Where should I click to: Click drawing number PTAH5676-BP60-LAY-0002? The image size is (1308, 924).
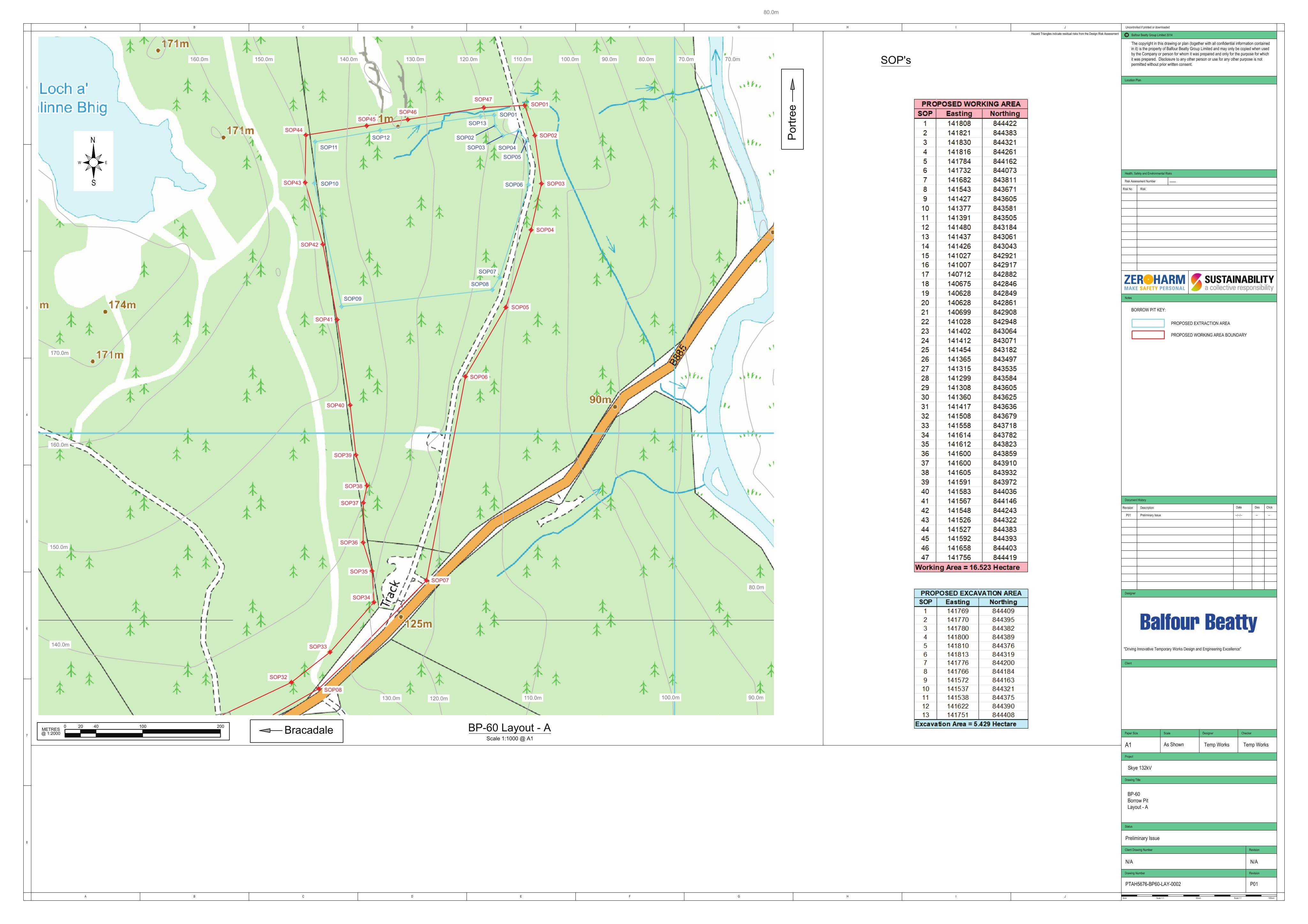click(x=1153, y=884)
